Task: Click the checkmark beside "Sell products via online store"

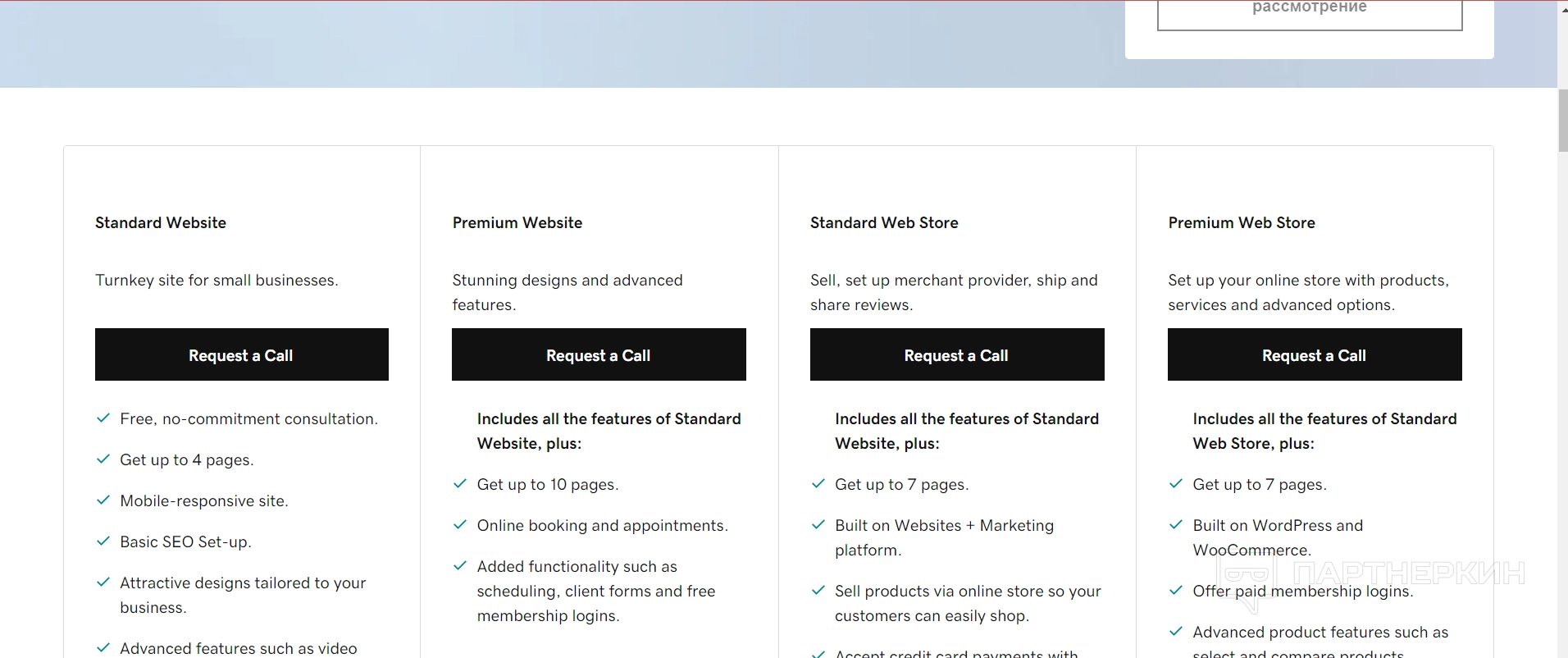Action: pyautogui.click(x=818, y=591)
